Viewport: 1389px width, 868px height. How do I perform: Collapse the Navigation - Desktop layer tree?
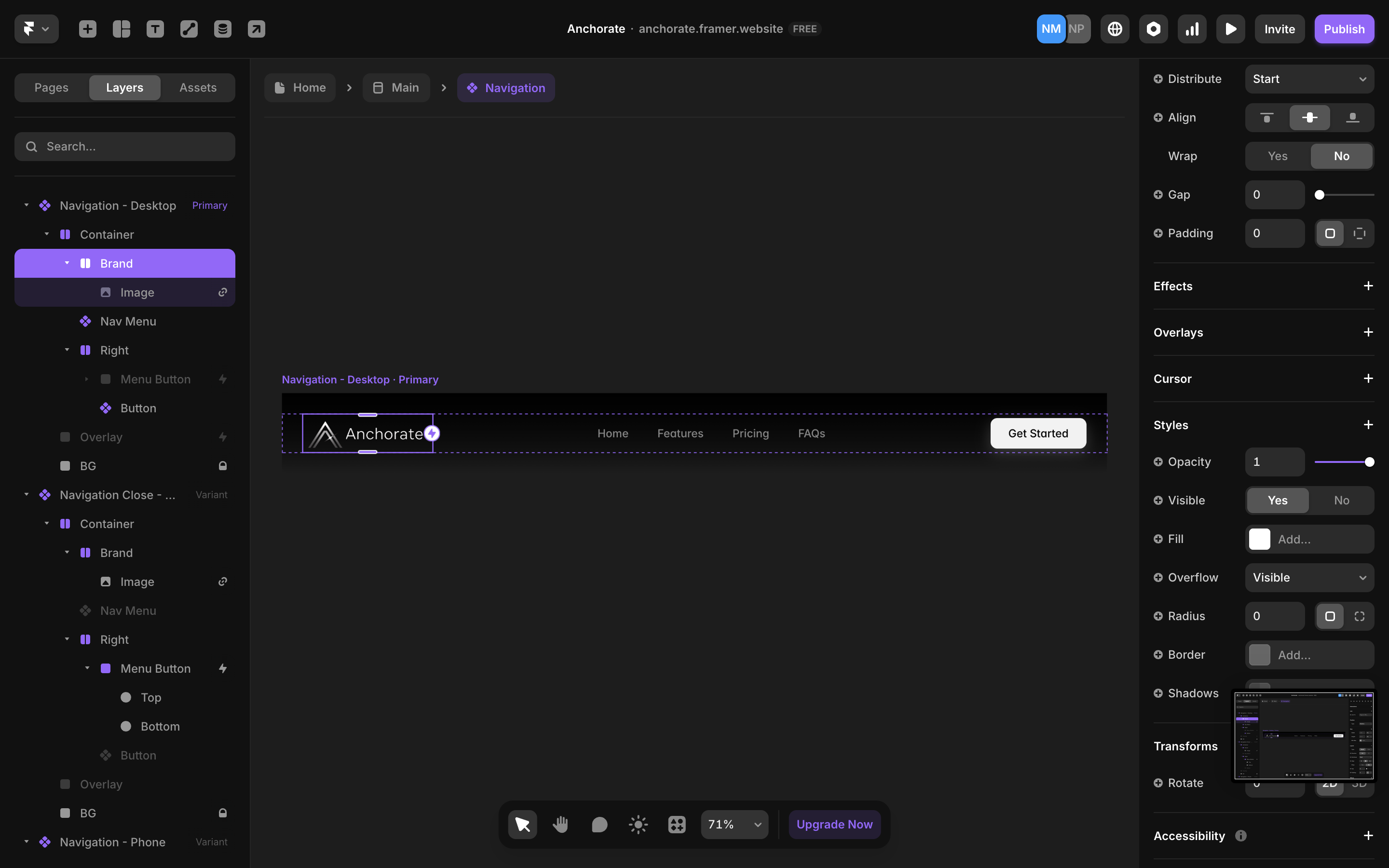(27, 205)
